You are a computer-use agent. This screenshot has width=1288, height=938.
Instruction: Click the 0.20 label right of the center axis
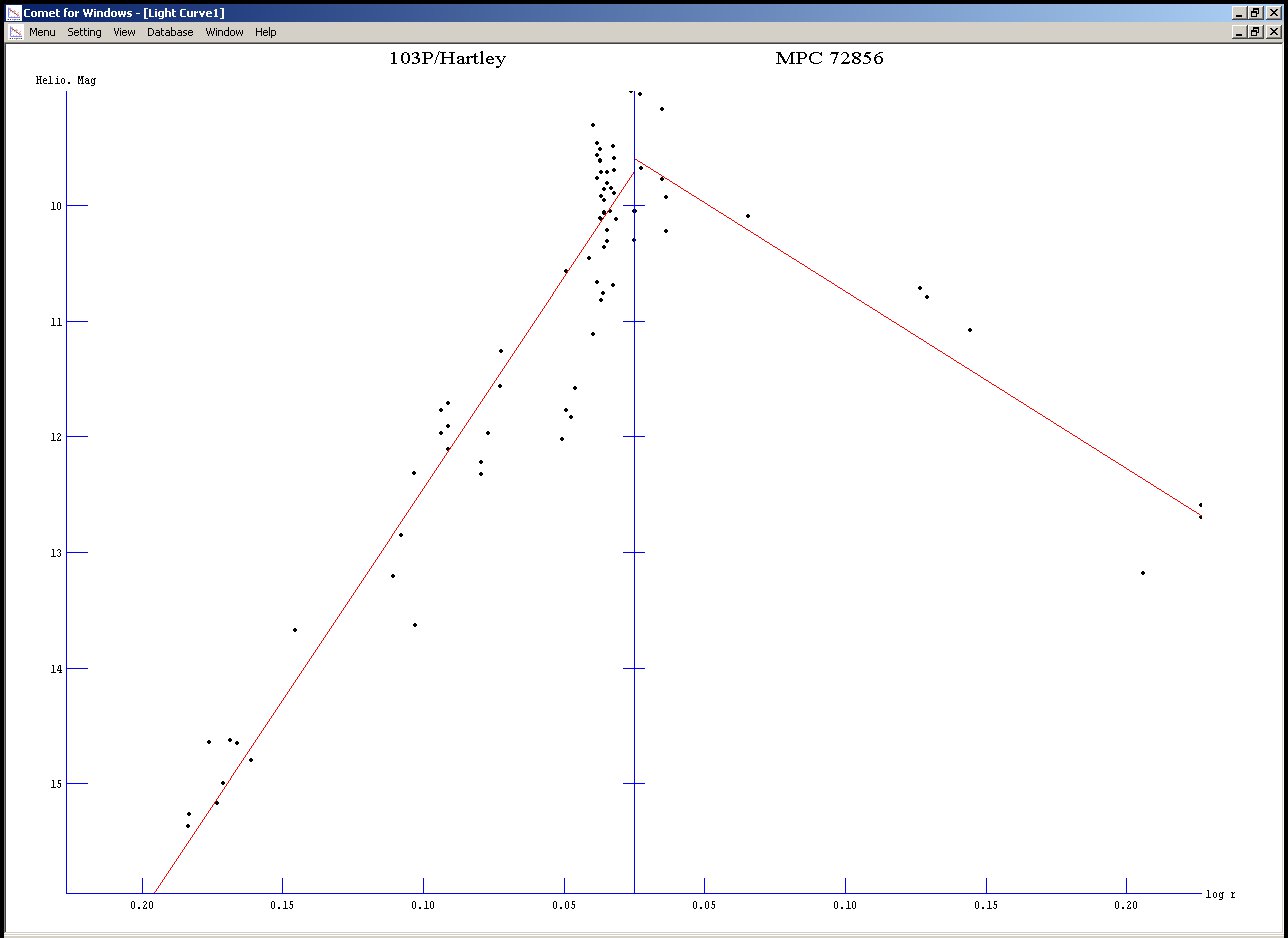pyautogui.click(x=1126, y=904)
